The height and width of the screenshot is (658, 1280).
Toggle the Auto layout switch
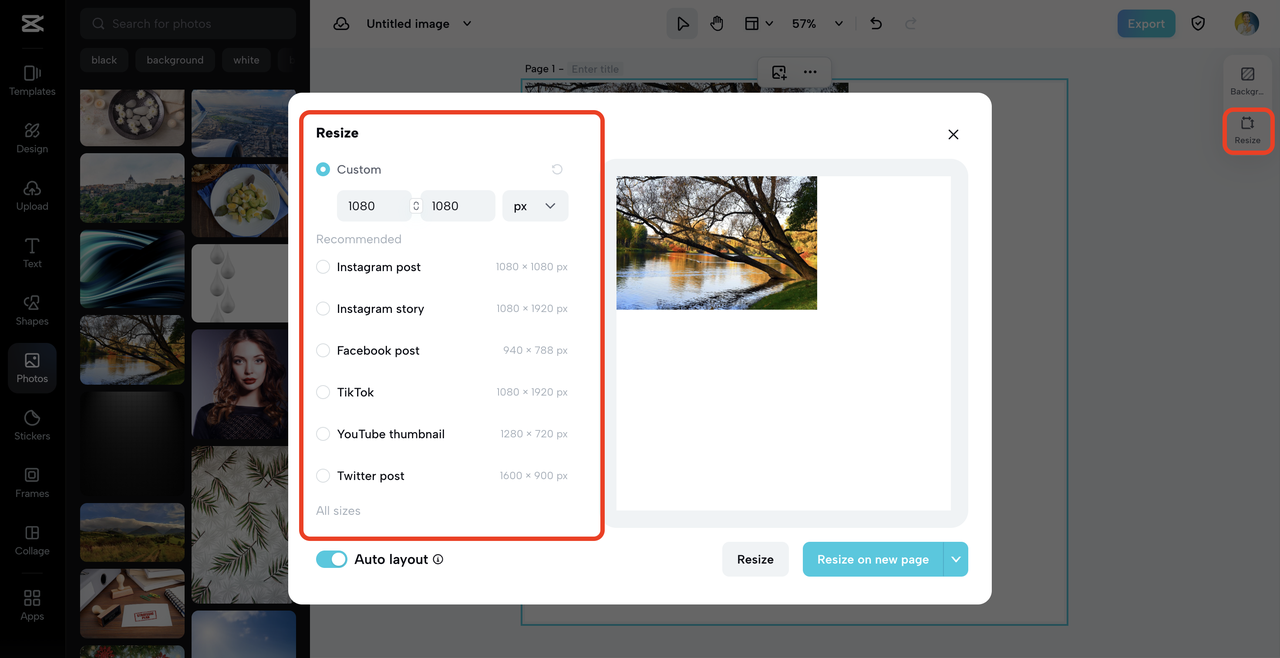pos(331,560)
